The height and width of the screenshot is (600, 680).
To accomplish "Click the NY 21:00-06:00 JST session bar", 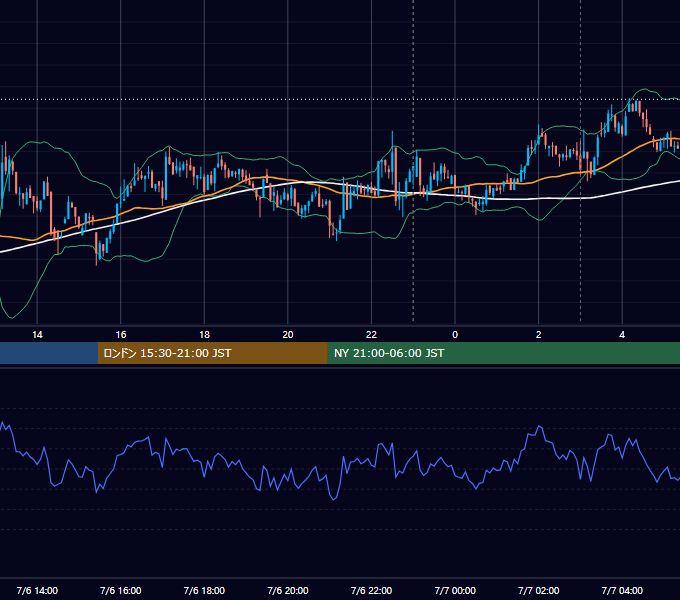I will [503, 353].
